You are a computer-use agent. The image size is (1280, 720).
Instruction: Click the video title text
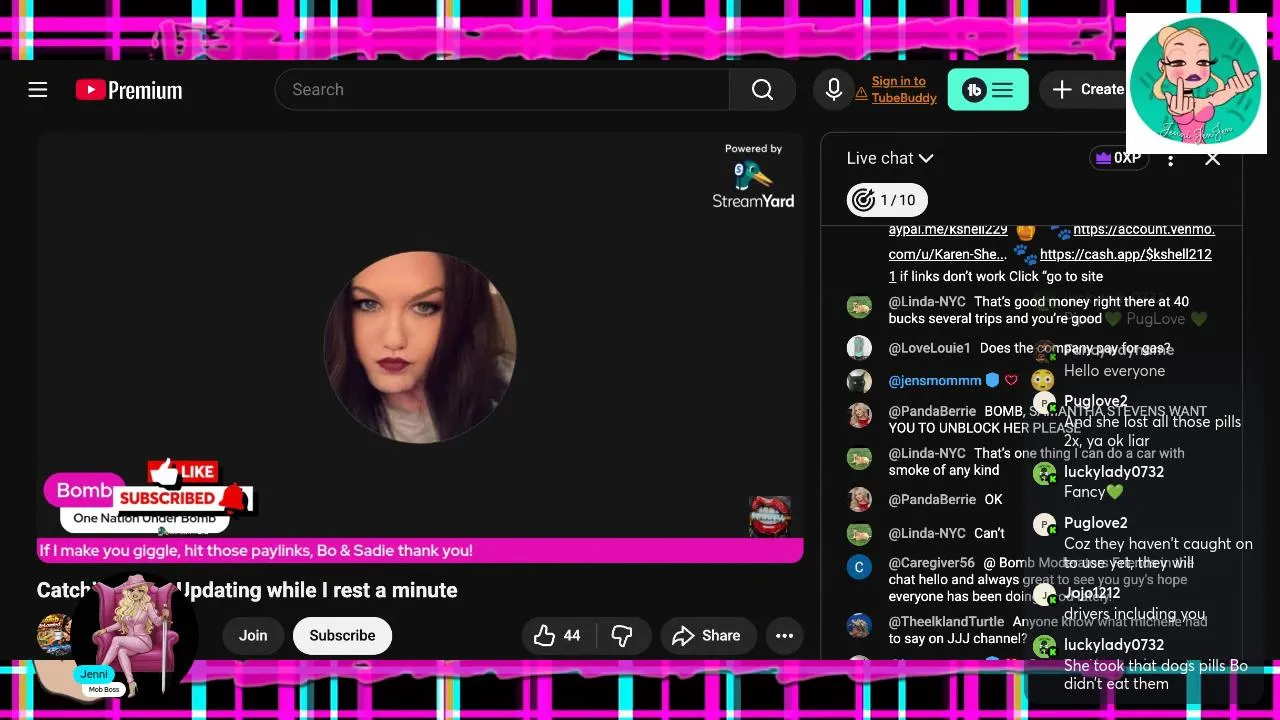click(x=247, y=590)
